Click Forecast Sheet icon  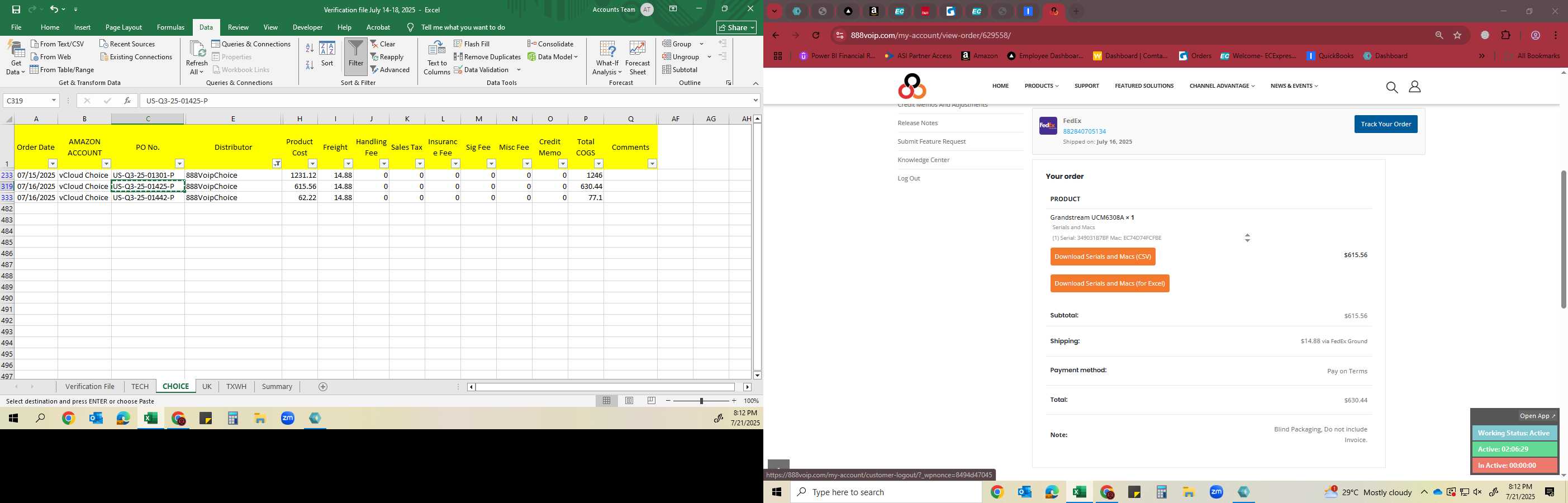tap(637, 59)
